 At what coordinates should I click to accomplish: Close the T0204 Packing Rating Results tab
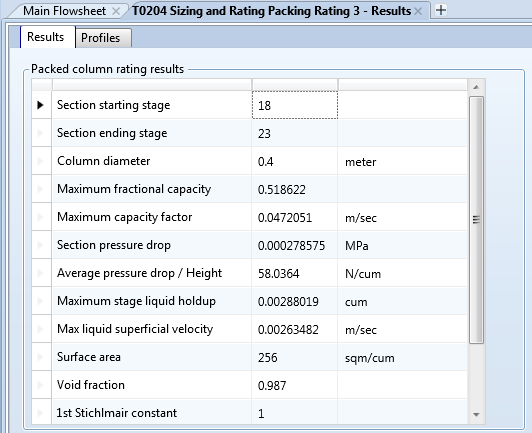click(418, 11)
